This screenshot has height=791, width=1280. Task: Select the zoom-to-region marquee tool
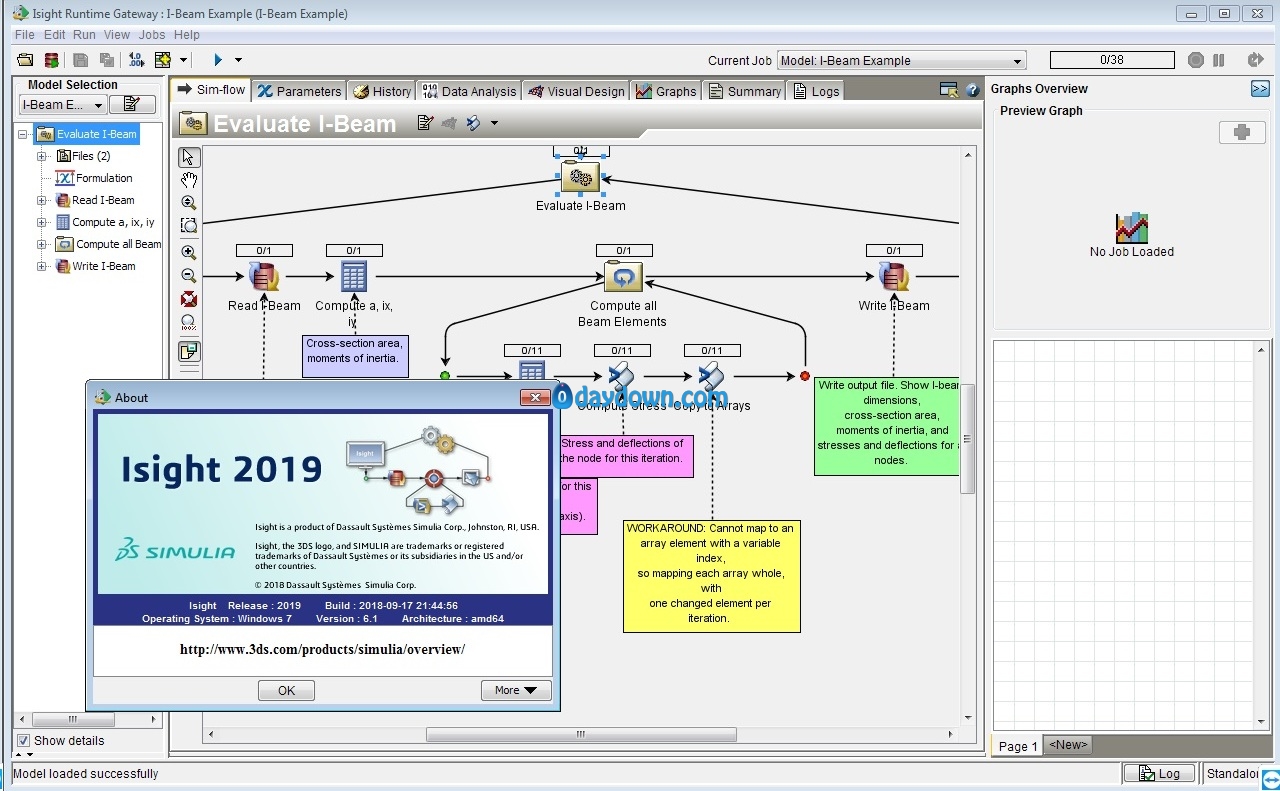coord(189,226)
